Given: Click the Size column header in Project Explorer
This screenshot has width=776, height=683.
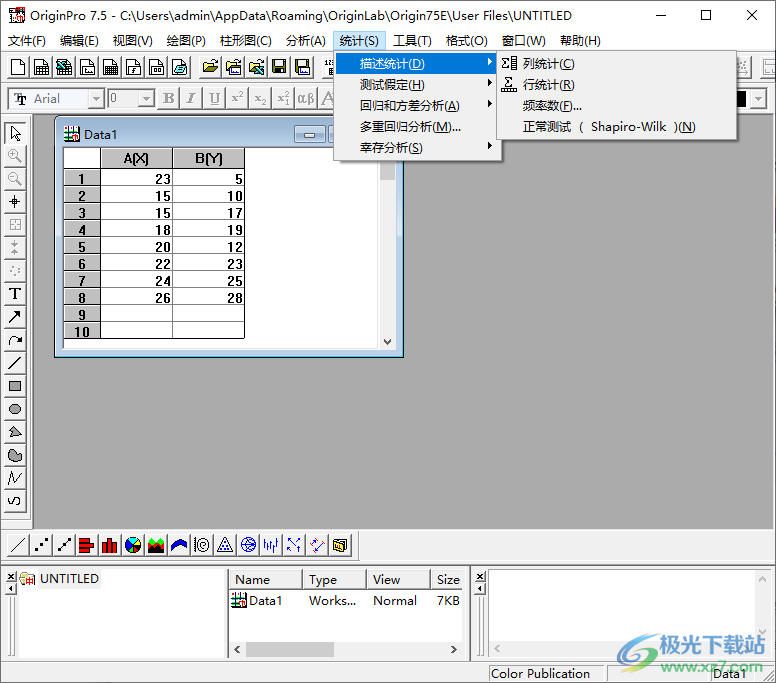Looking at the screenshot, I should pos(447,579).
